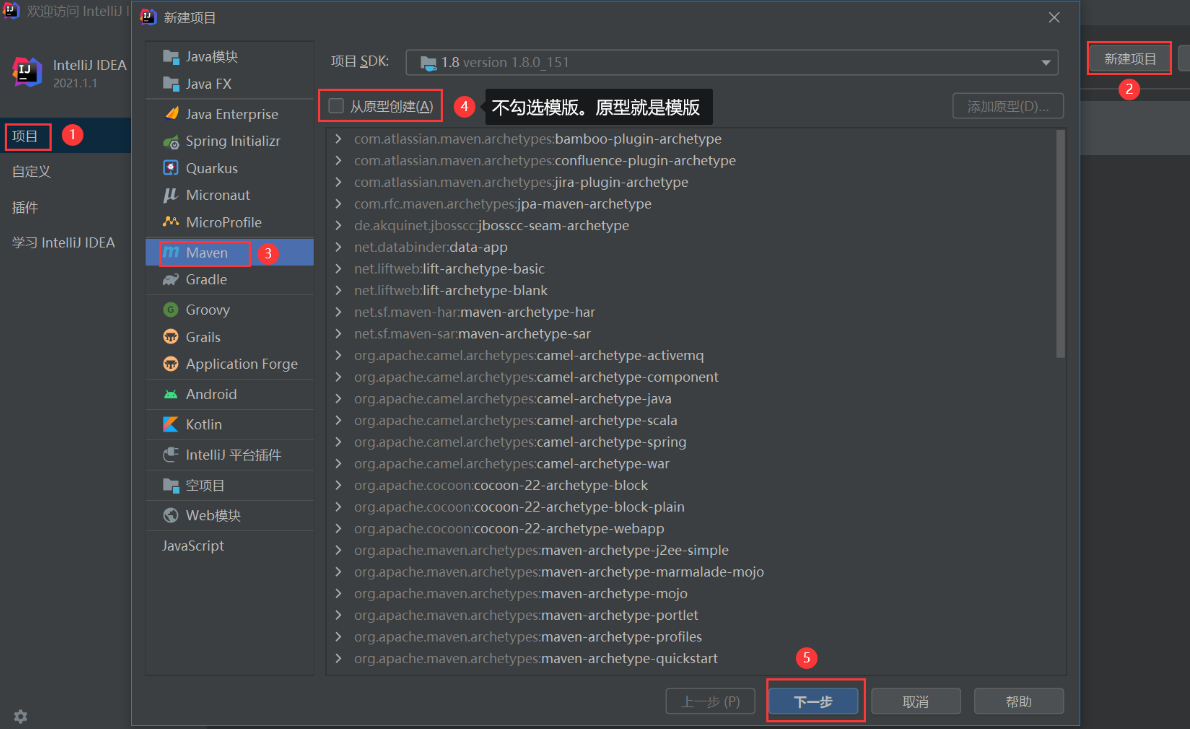Click the IntelliJ IDEA logo in welcome window

(x=27, y=71)
